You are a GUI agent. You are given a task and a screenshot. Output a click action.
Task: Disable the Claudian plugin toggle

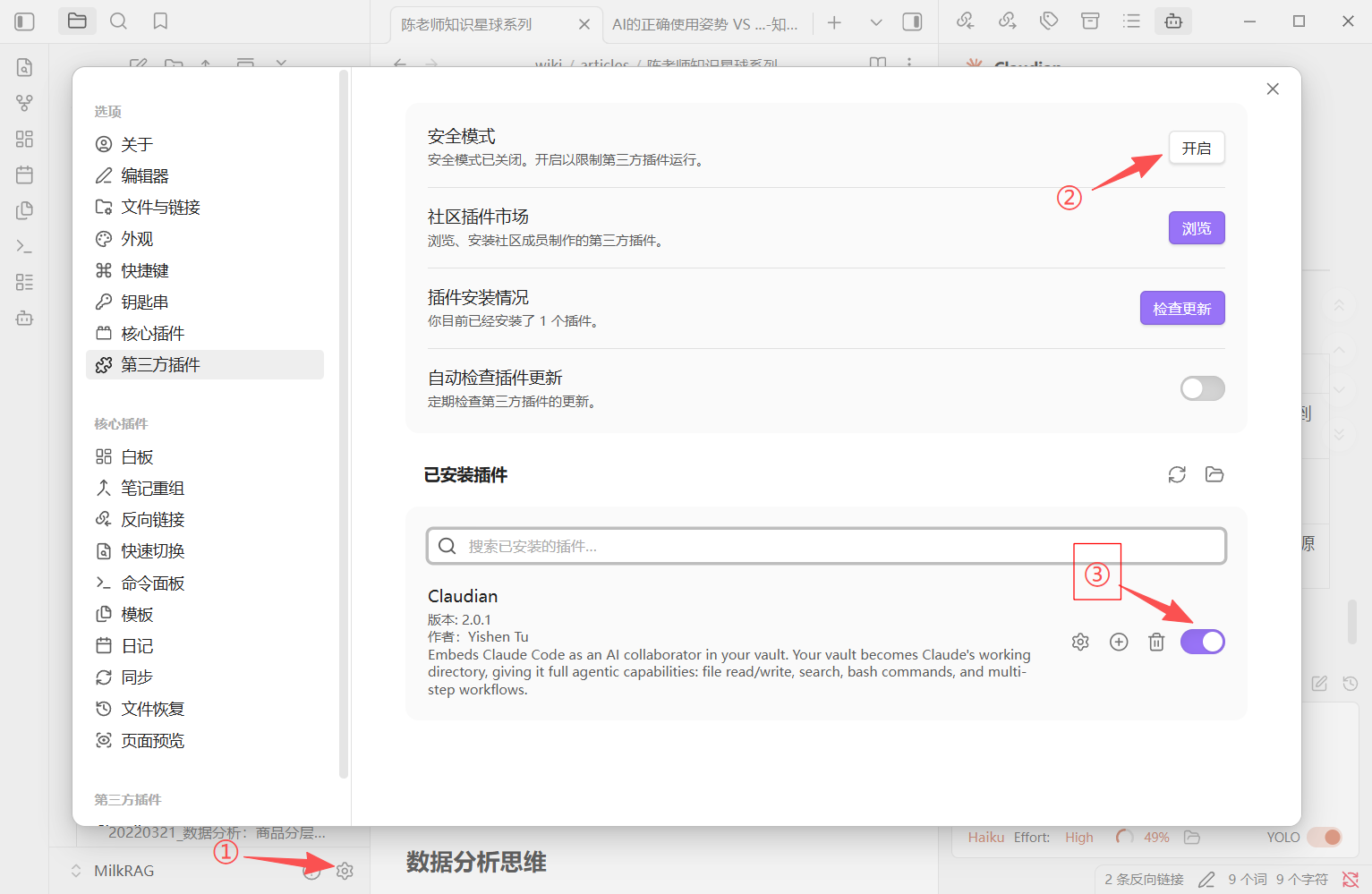coord(1202,642)
